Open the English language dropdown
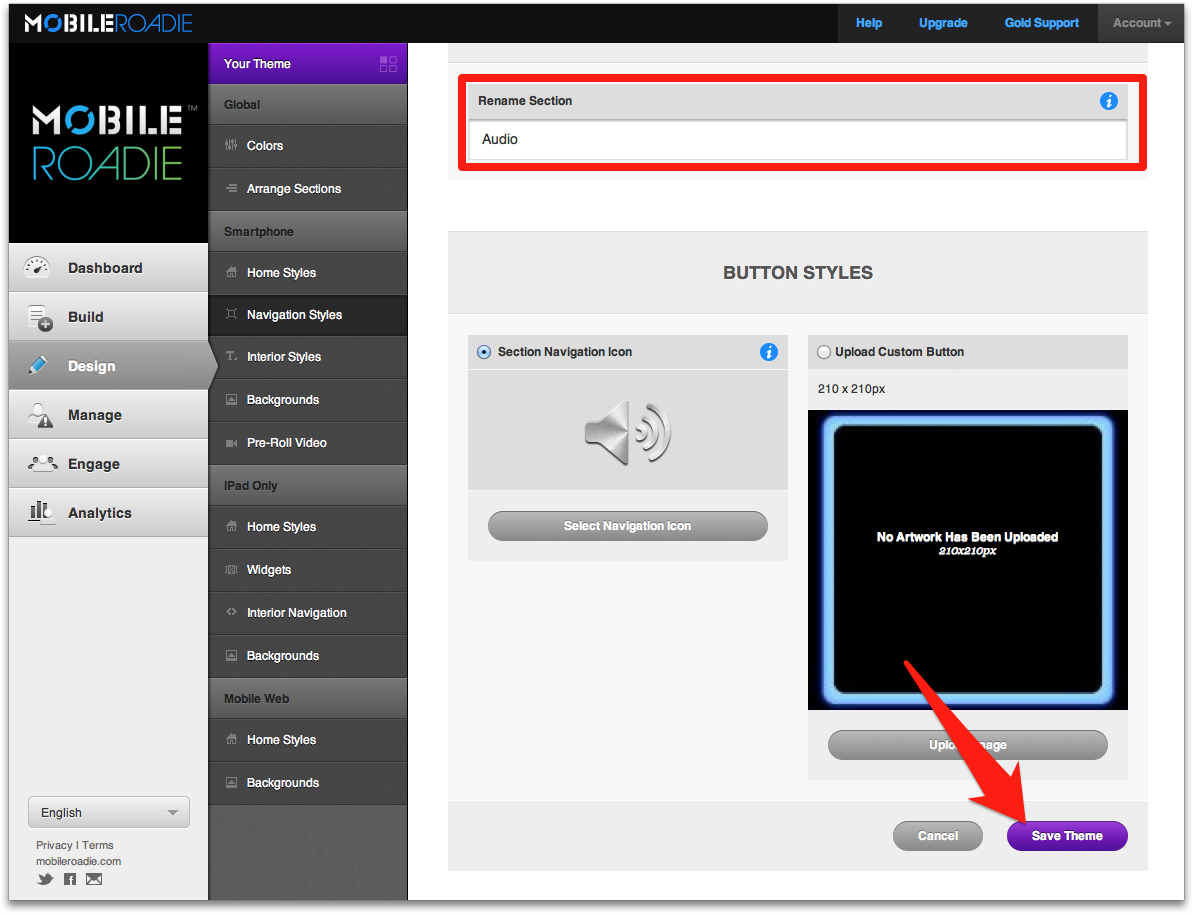Viewport: 1193px width, 914px height. pos(109,812)
